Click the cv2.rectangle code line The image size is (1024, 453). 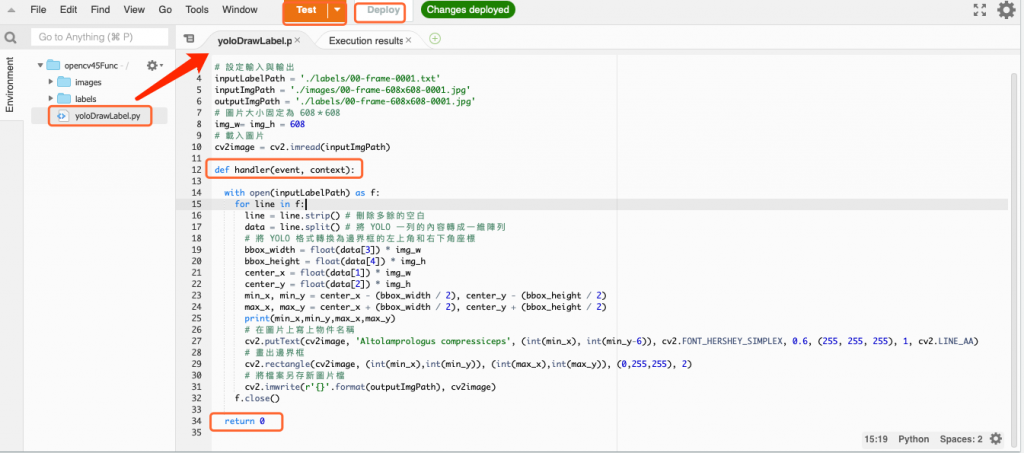[x=468, y=364]
